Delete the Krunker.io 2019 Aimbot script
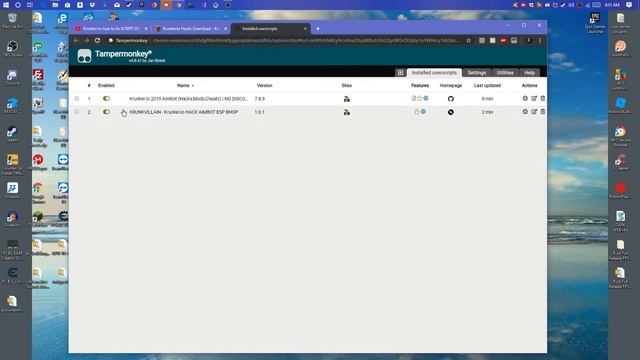 542,98
